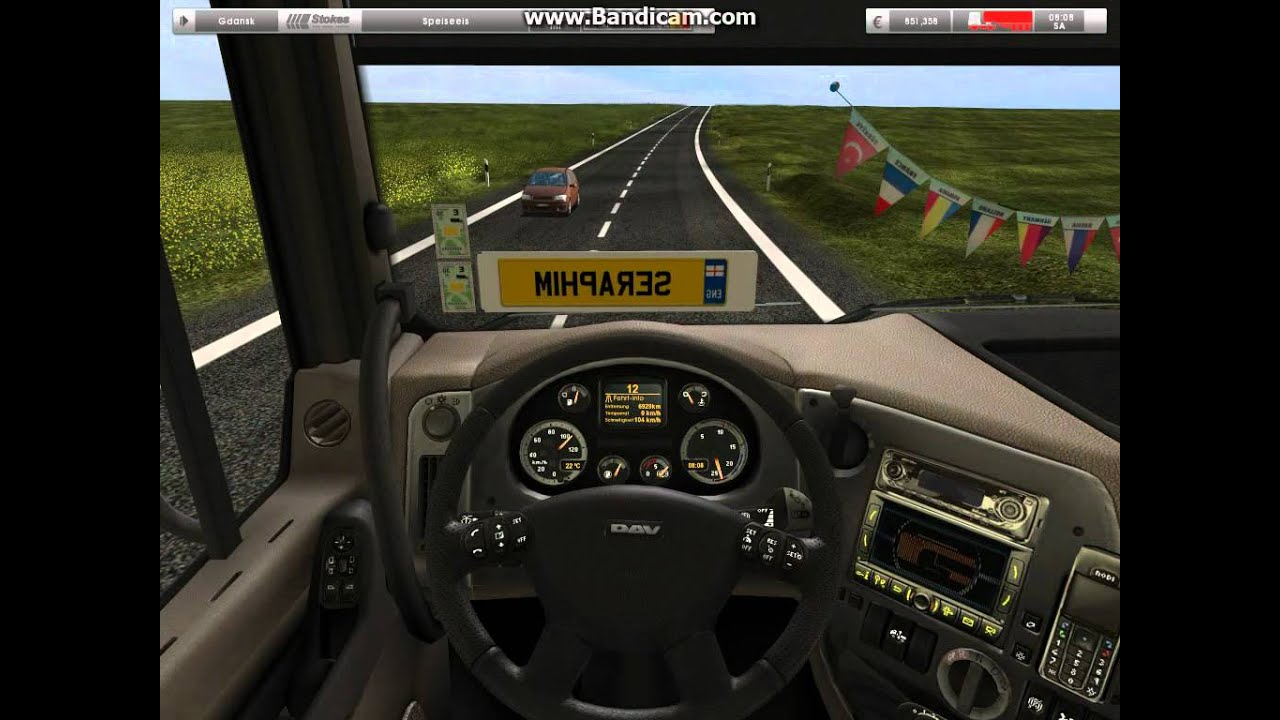This screenshot has height=720, width=1280.
Task: Select the Gdansk destination label
Action: pos(234,20)
